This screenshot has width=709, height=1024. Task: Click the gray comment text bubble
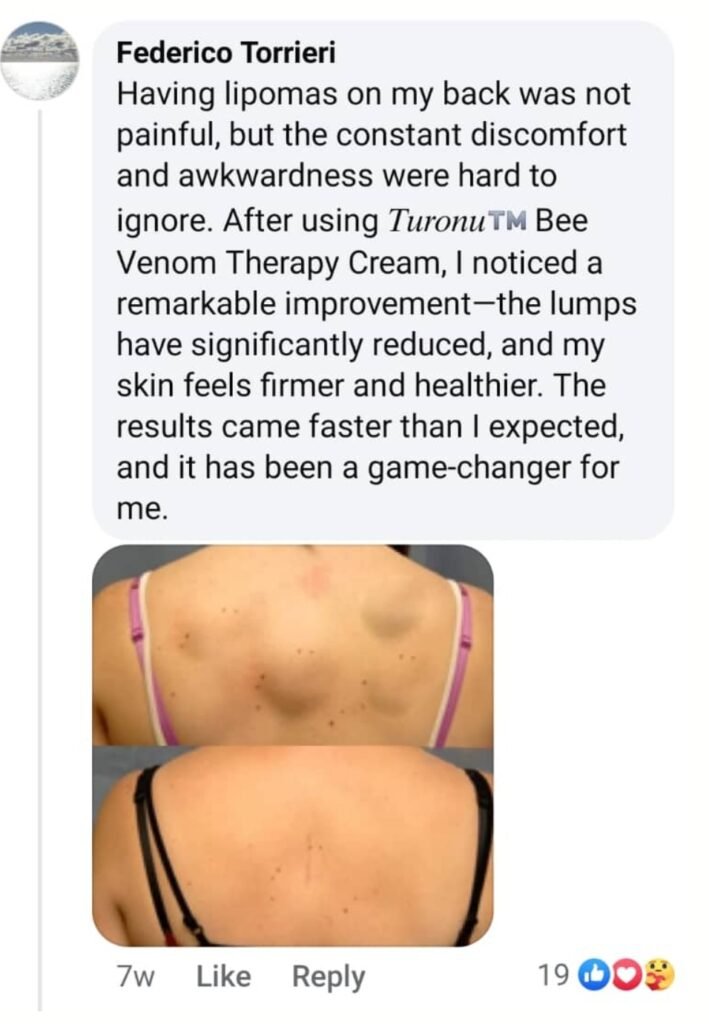click(383, 280)
